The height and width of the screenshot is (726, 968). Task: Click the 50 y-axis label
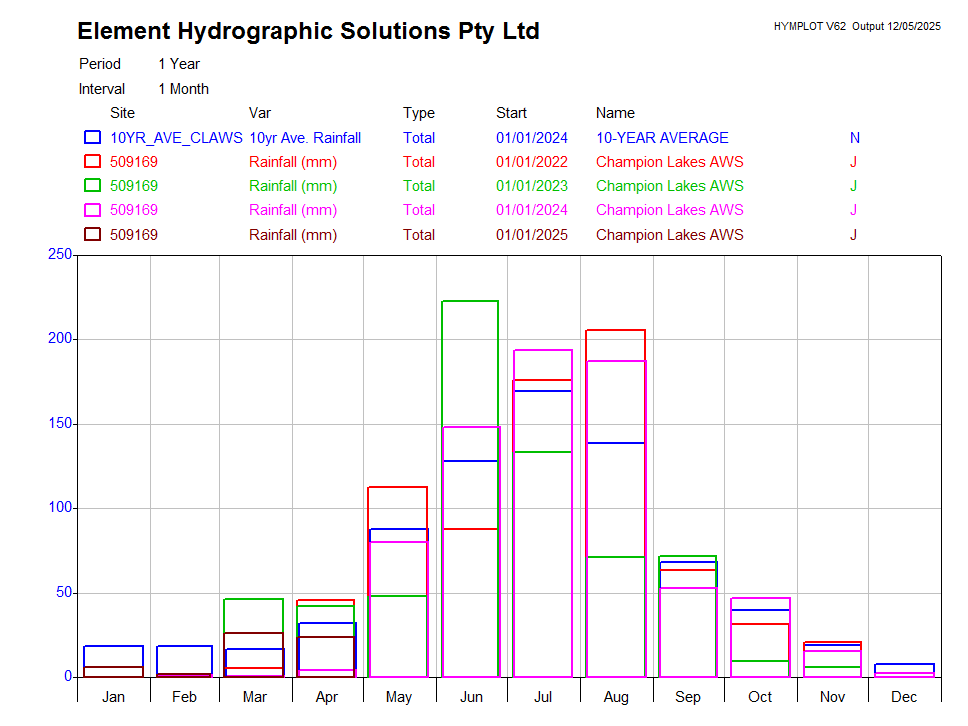pyautogui.click(x=64, y=593)
